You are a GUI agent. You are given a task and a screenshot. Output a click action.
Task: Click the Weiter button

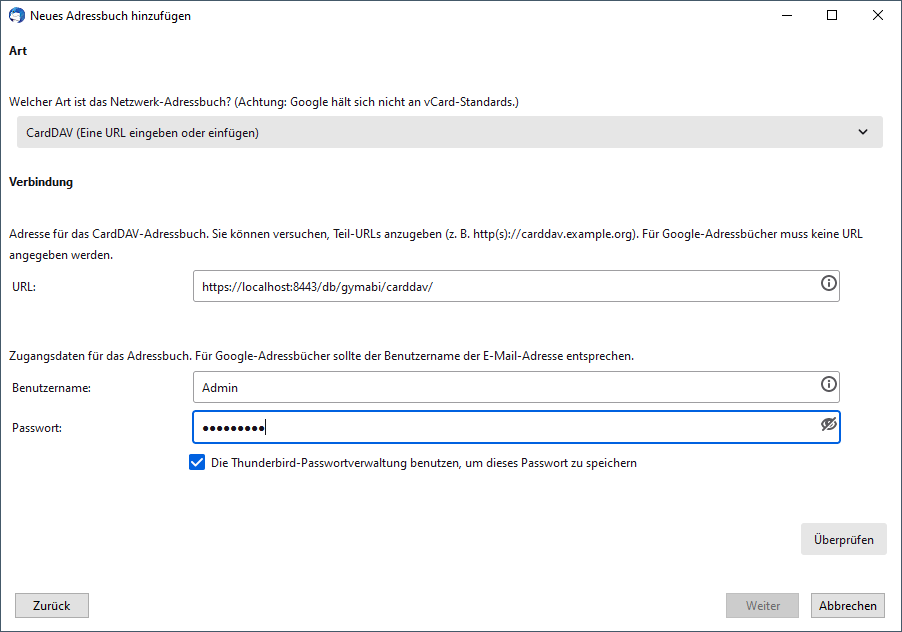762,605
